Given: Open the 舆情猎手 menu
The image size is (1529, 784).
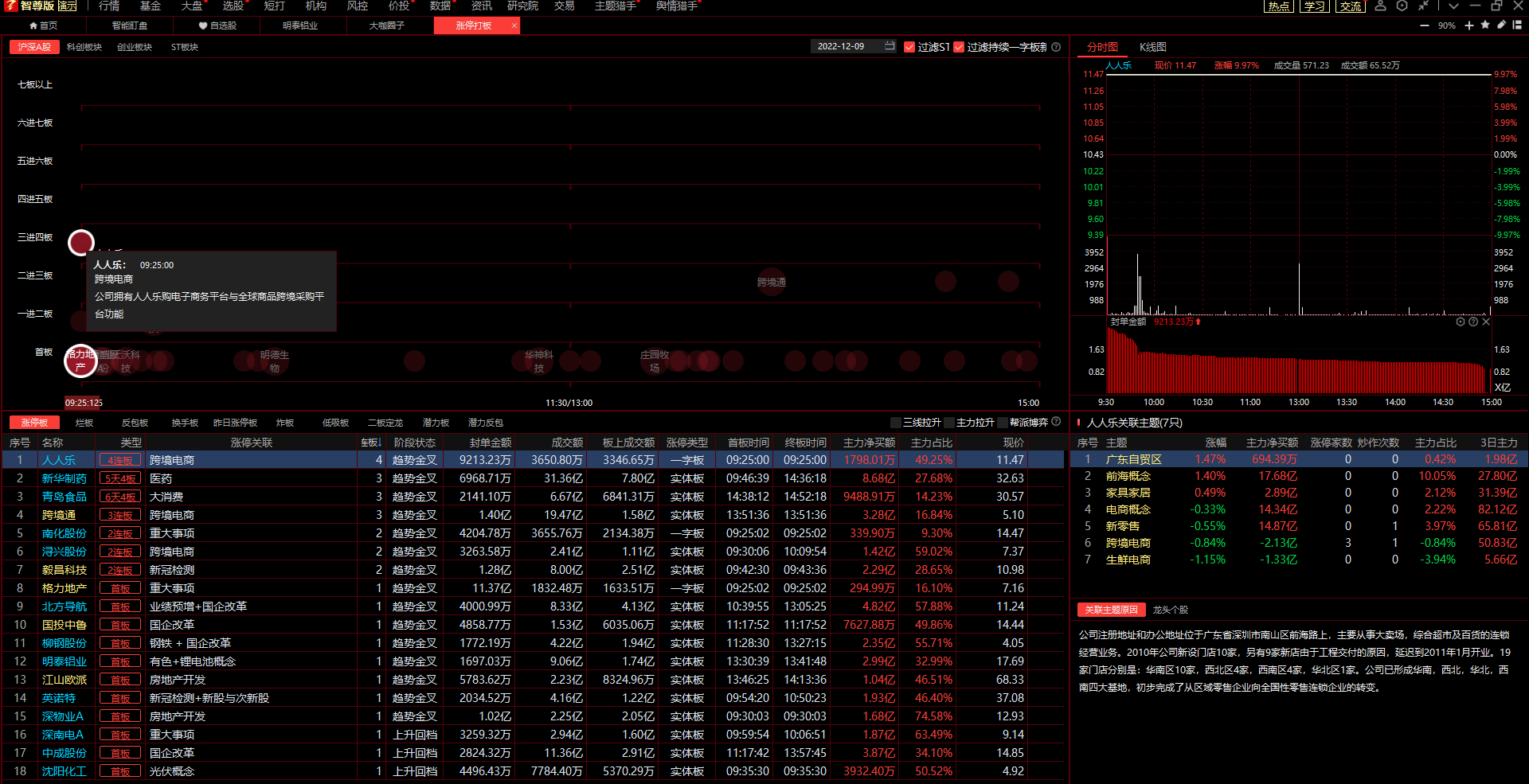Looking at the screenshot, I should 677,6.
